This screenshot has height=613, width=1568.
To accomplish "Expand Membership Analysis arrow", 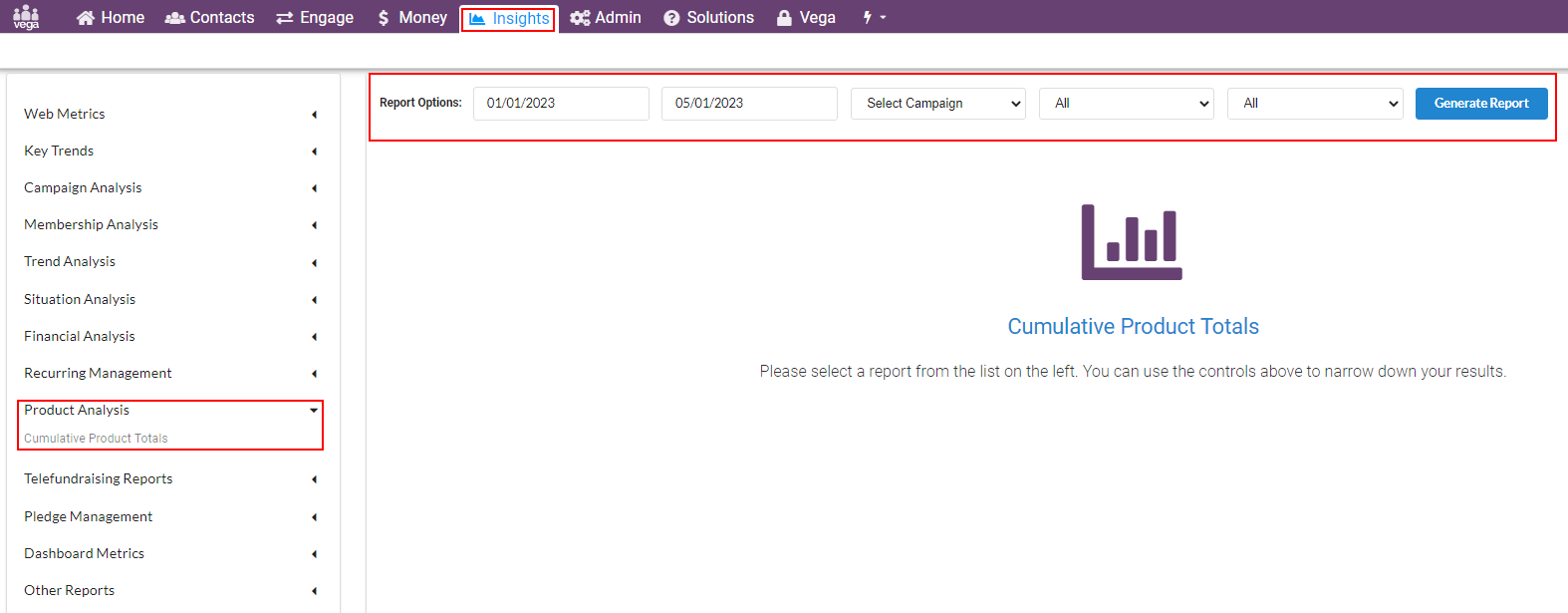I will [314, 225].
